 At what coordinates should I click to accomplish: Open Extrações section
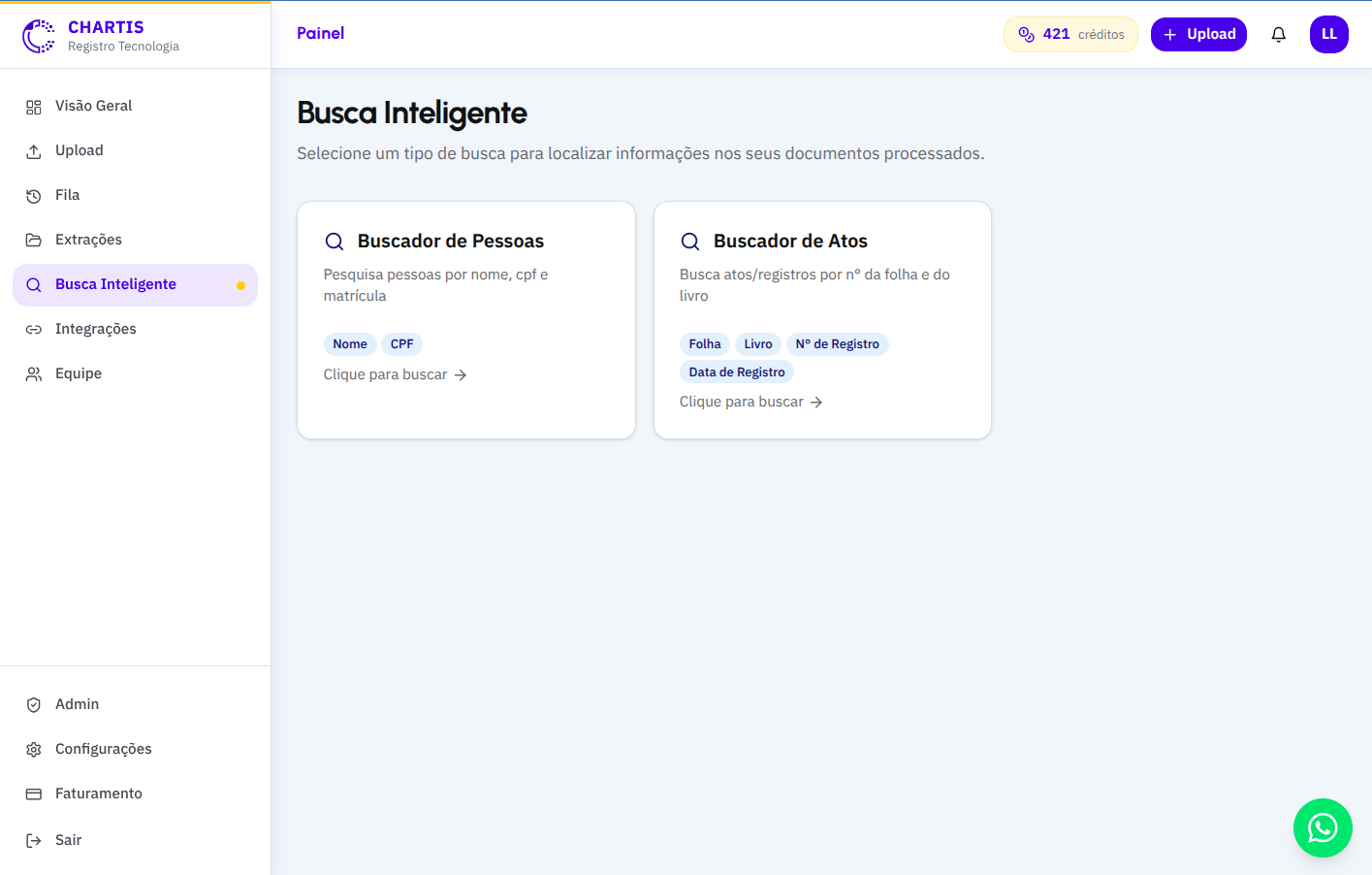[135, 240]
